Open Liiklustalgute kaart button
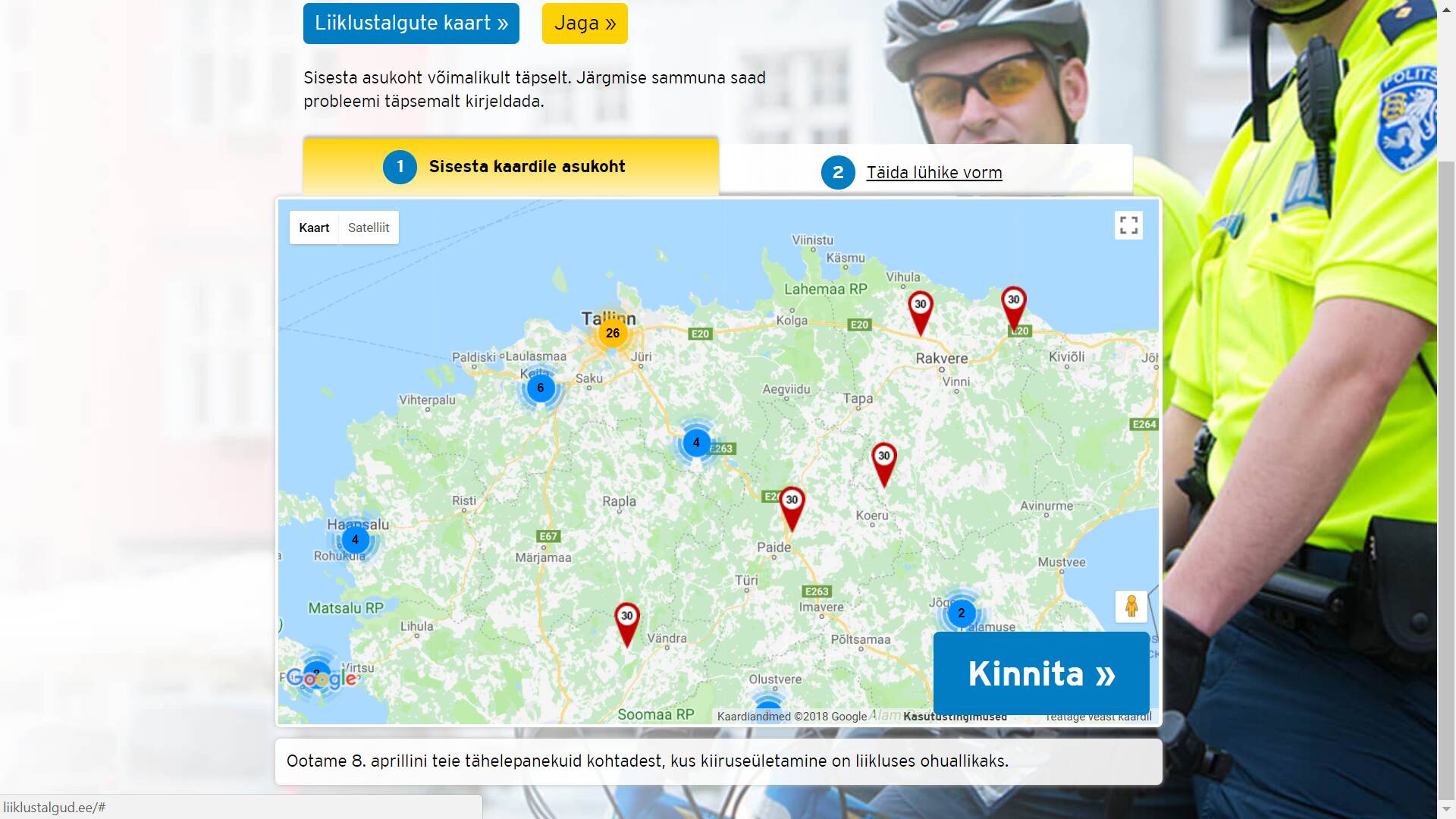1456x819 pixels. [411, 24]
